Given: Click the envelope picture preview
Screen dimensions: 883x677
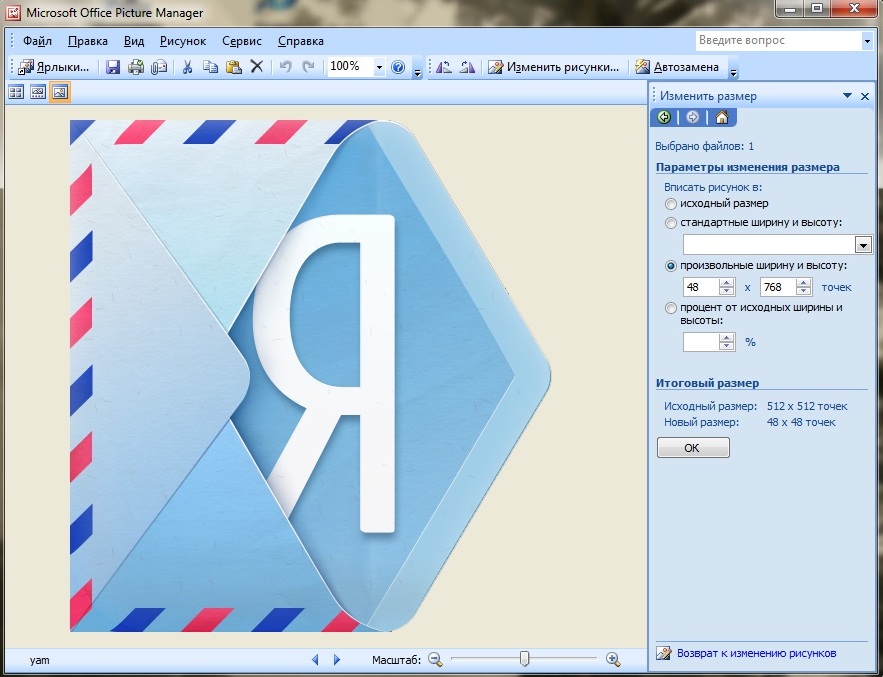Looking at the screenshot, I should pyautogui.click(x=310, y=376).
